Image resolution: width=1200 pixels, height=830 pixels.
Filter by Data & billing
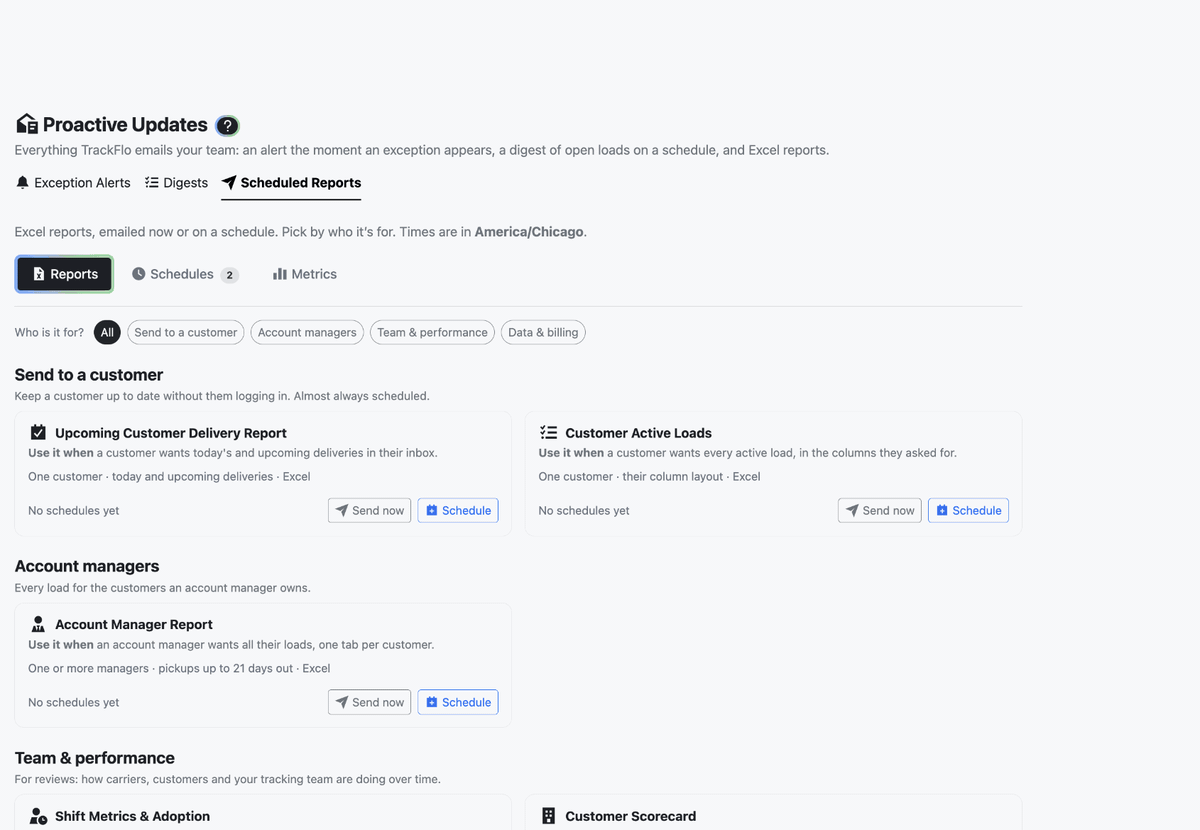[x=543, y=332]
